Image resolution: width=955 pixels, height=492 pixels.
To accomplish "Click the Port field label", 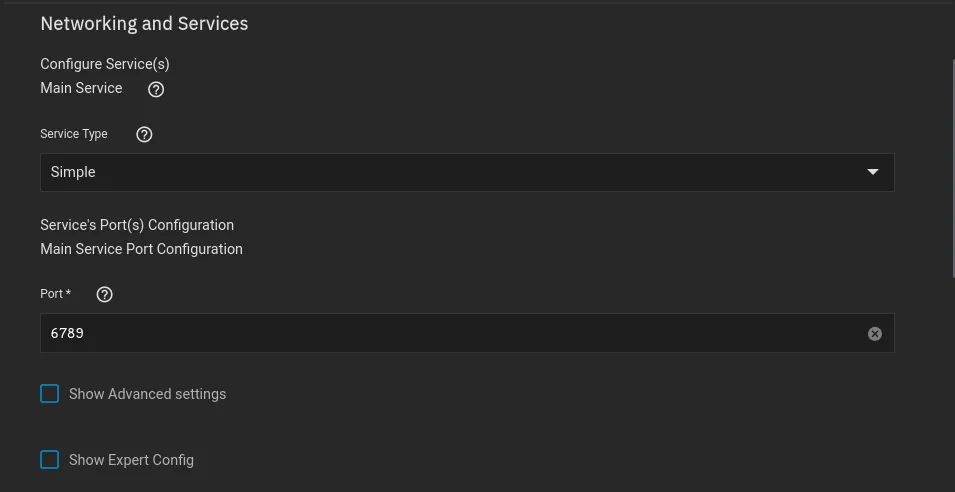I will 55,294.
